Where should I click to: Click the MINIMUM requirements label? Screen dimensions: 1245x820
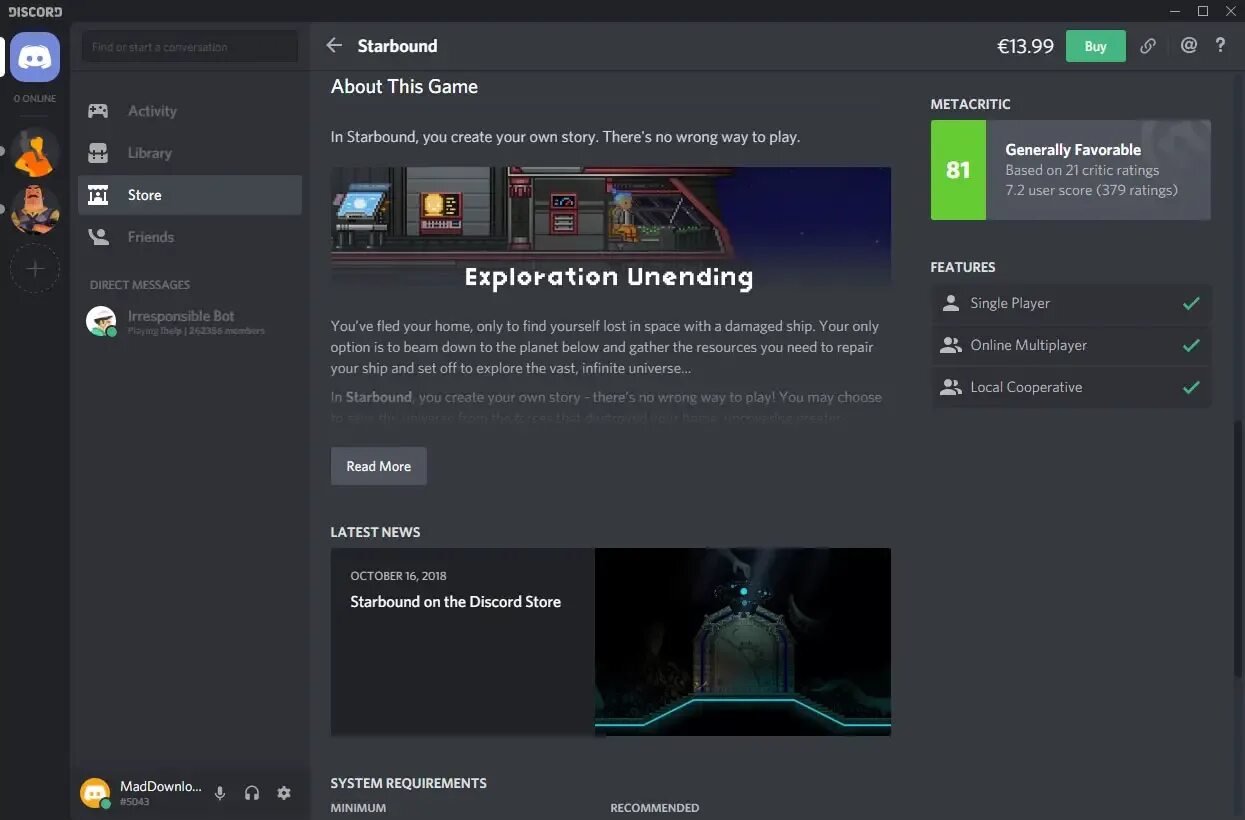click(x=358, y=808)
